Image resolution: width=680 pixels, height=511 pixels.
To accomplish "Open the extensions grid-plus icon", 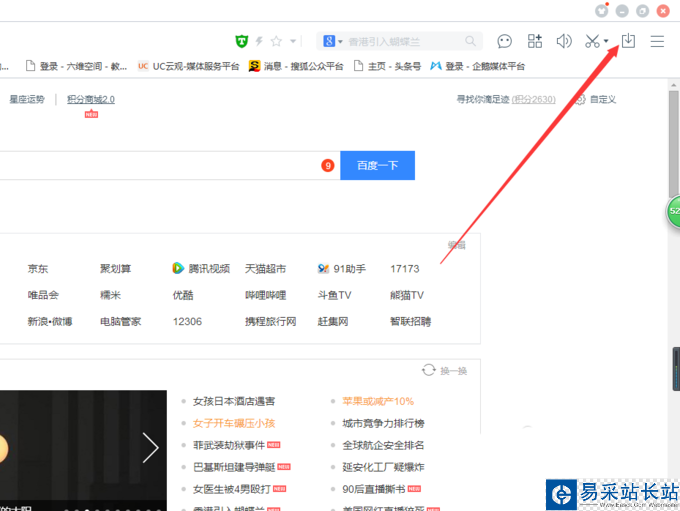I will tap(535, 41).
